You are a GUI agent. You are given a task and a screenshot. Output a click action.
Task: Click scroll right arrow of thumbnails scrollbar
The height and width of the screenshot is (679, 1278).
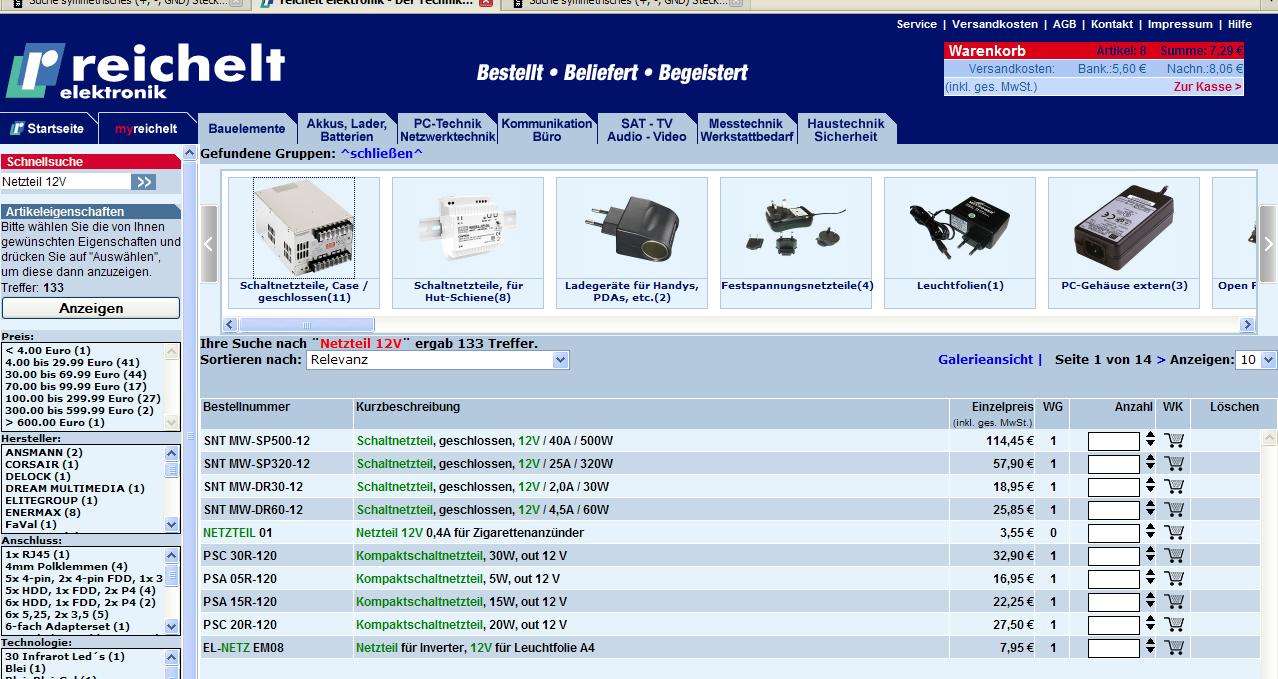(1247, 325)
